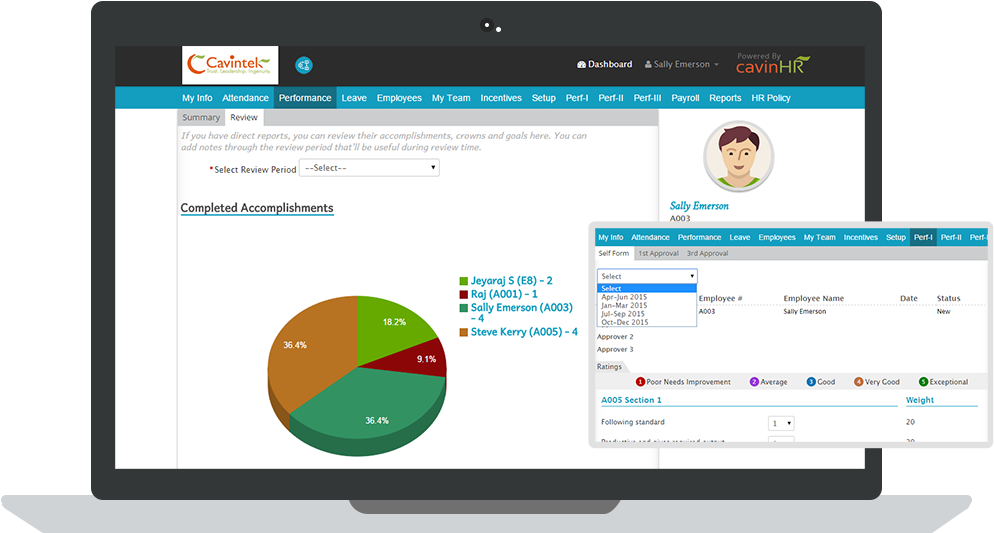Open My Team in main navigation bar

[x=451, y=98]
